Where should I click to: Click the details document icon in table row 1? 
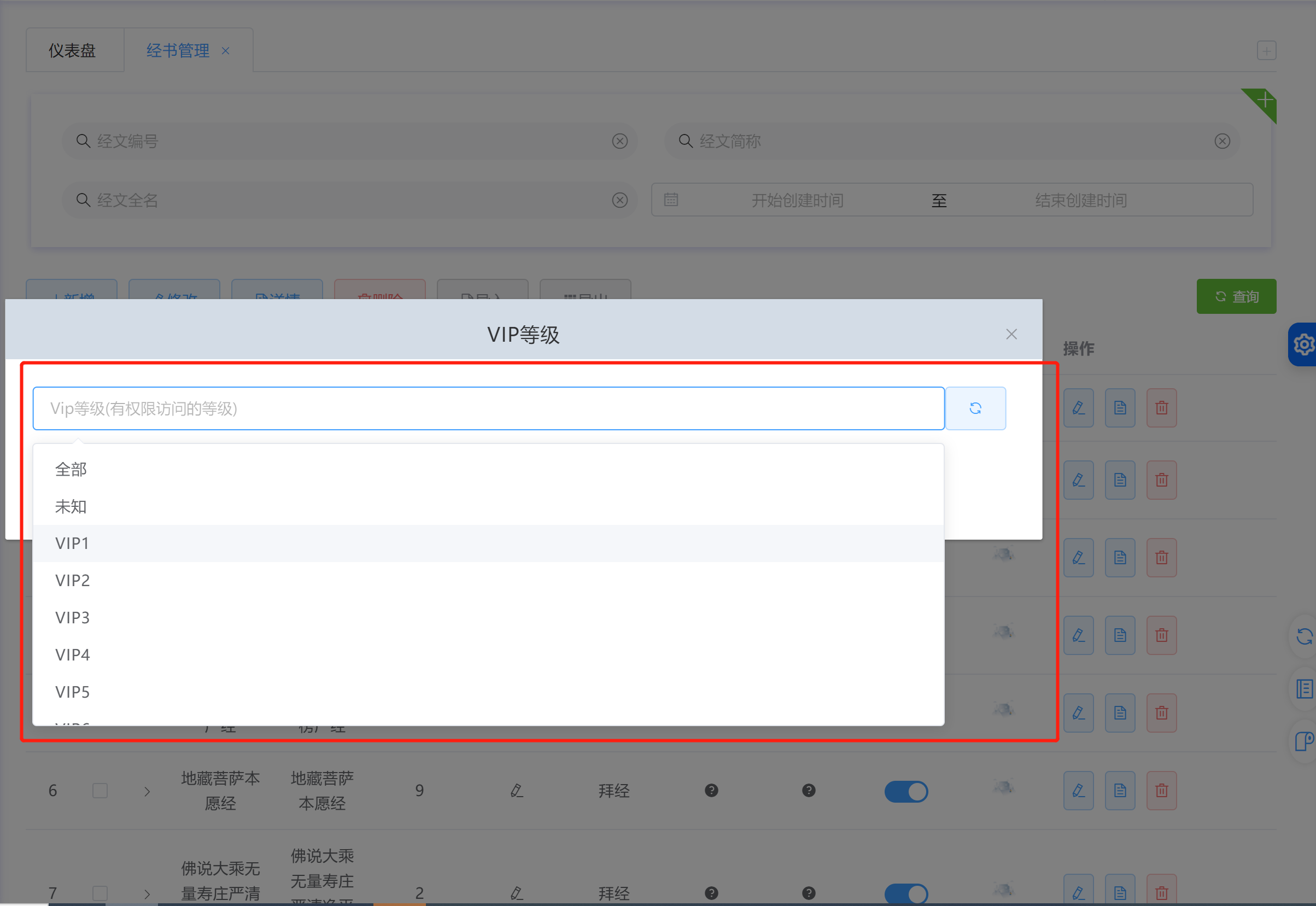pos(1120,408)
